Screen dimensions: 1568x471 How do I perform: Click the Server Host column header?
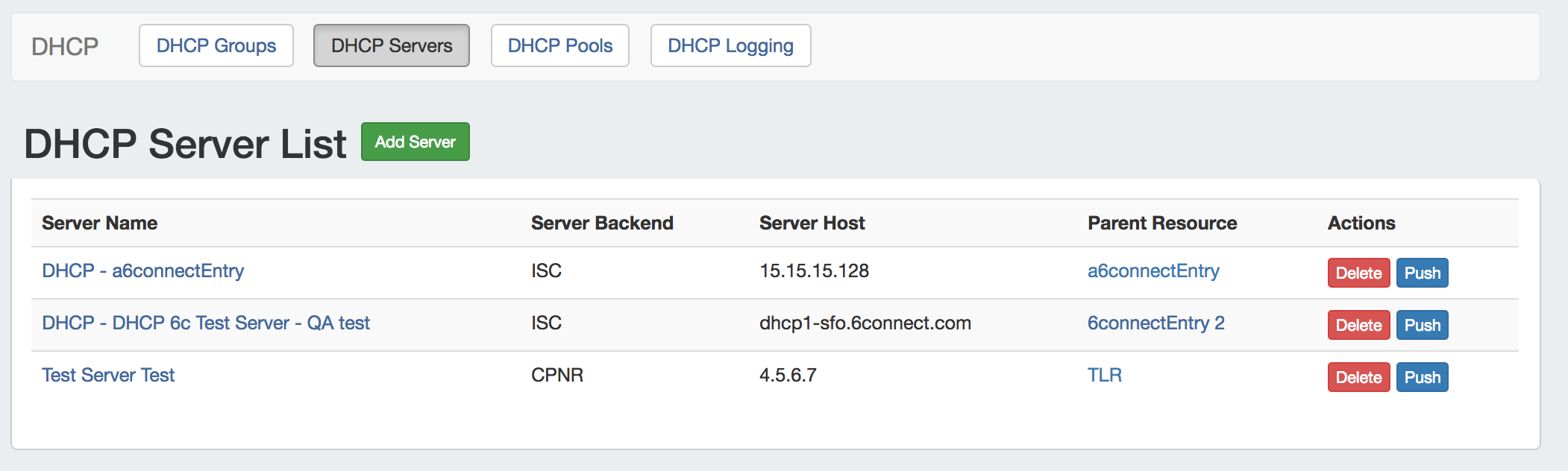coord(812,223)
